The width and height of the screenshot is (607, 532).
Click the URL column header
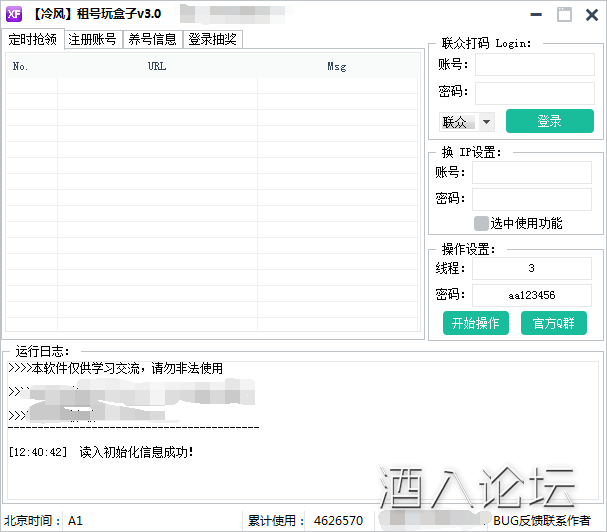click(x=157, y=67)
